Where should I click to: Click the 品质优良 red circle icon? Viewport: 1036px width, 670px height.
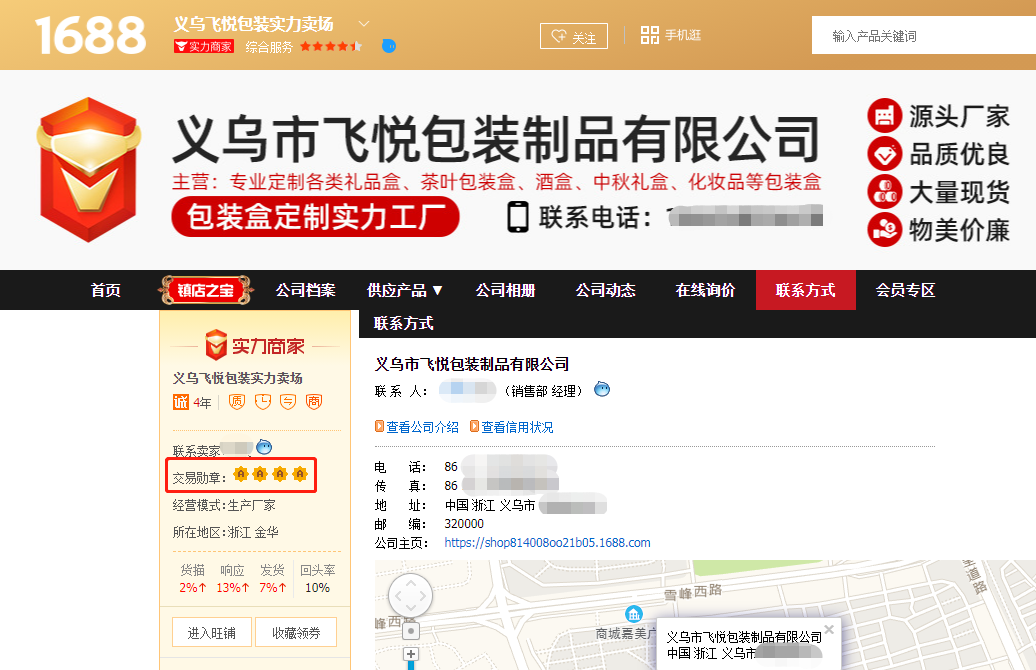[885, 154]
